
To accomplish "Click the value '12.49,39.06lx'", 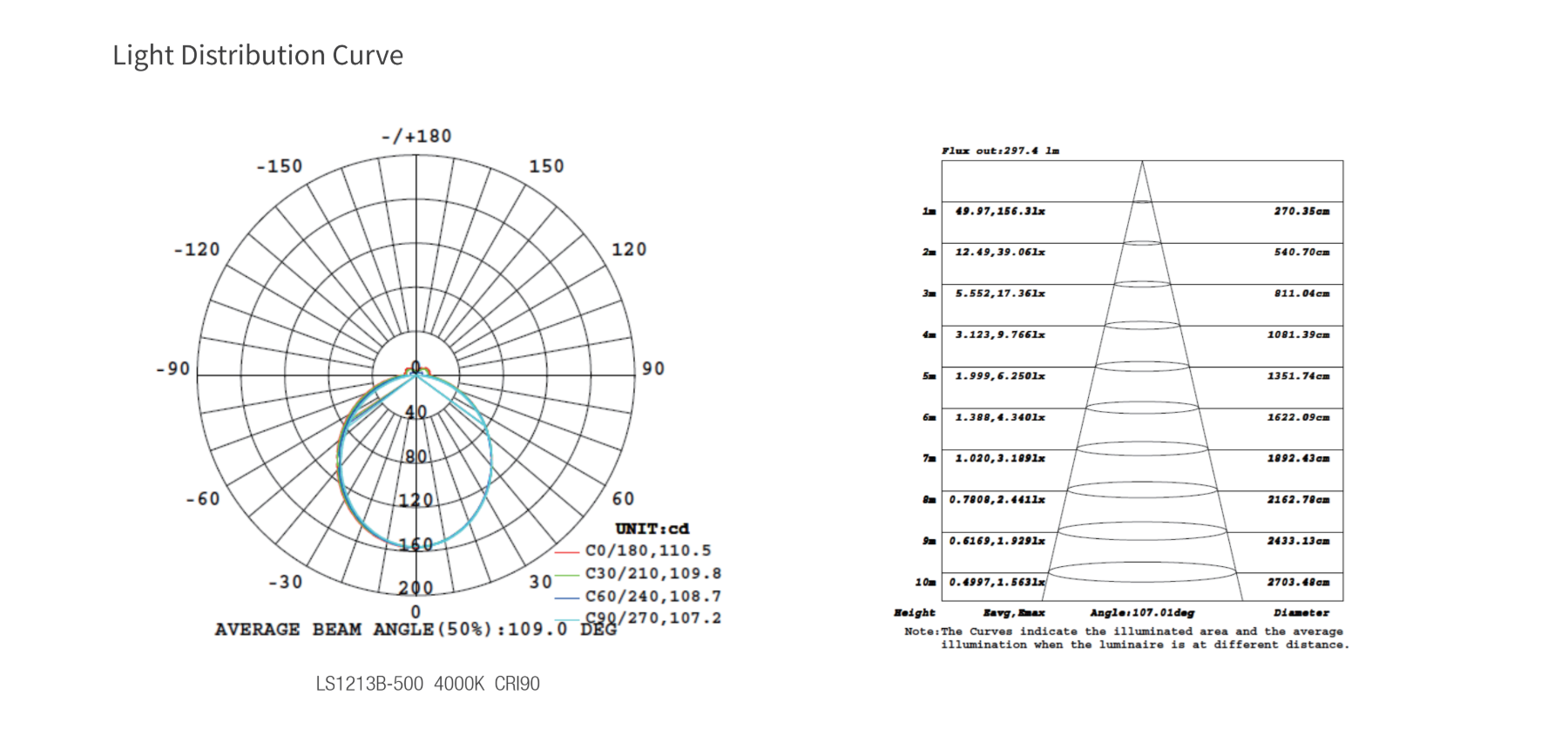I will click(x=1000, y=252).
